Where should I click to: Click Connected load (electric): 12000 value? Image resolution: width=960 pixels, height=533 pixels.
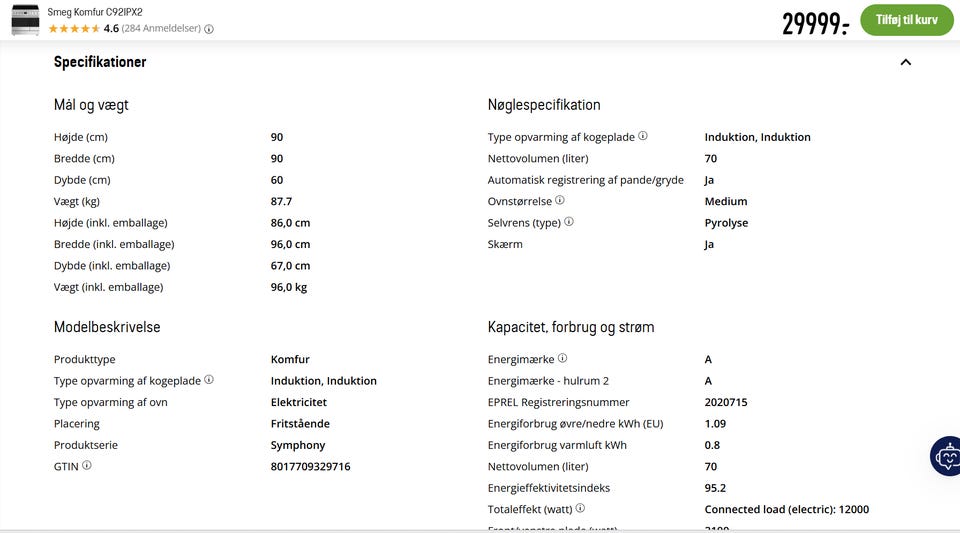pyautogui.click(x=787, y=509)
